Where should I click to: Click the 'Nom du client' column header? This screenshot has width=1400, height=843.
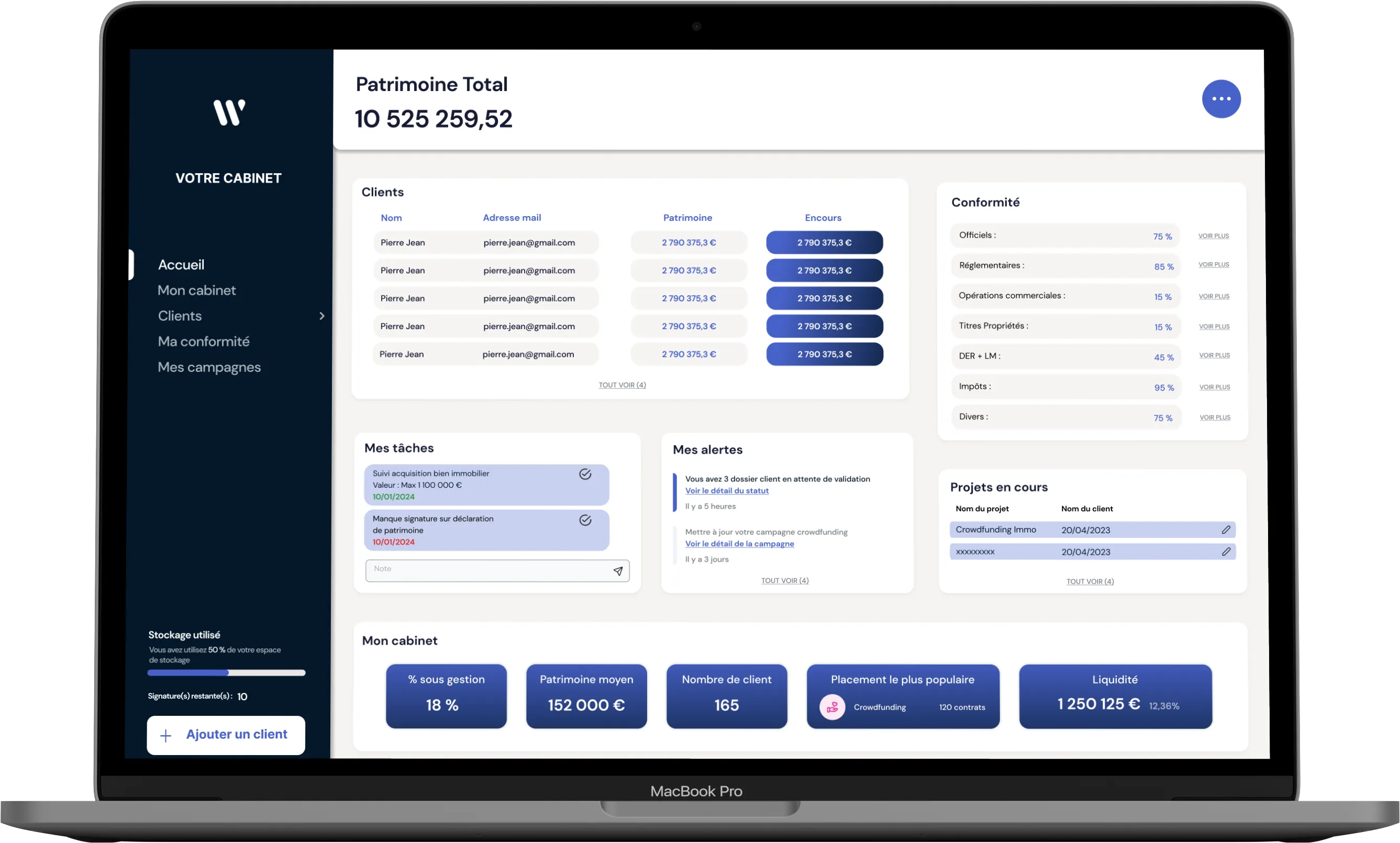(1087, 509)
